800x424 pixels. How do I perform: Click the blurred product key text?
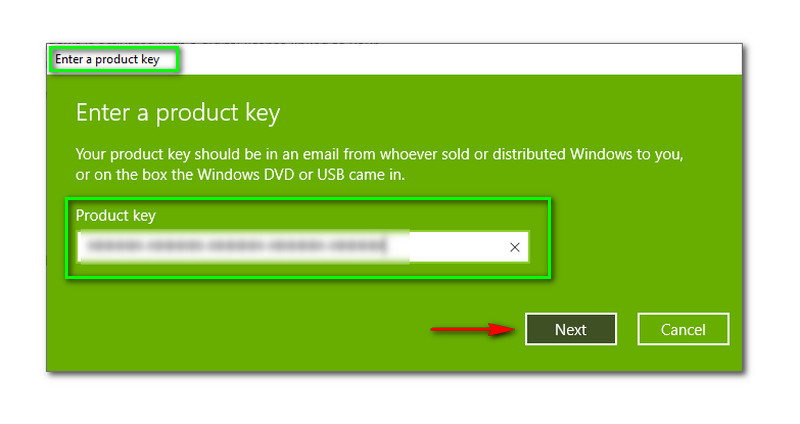[235, 246]
